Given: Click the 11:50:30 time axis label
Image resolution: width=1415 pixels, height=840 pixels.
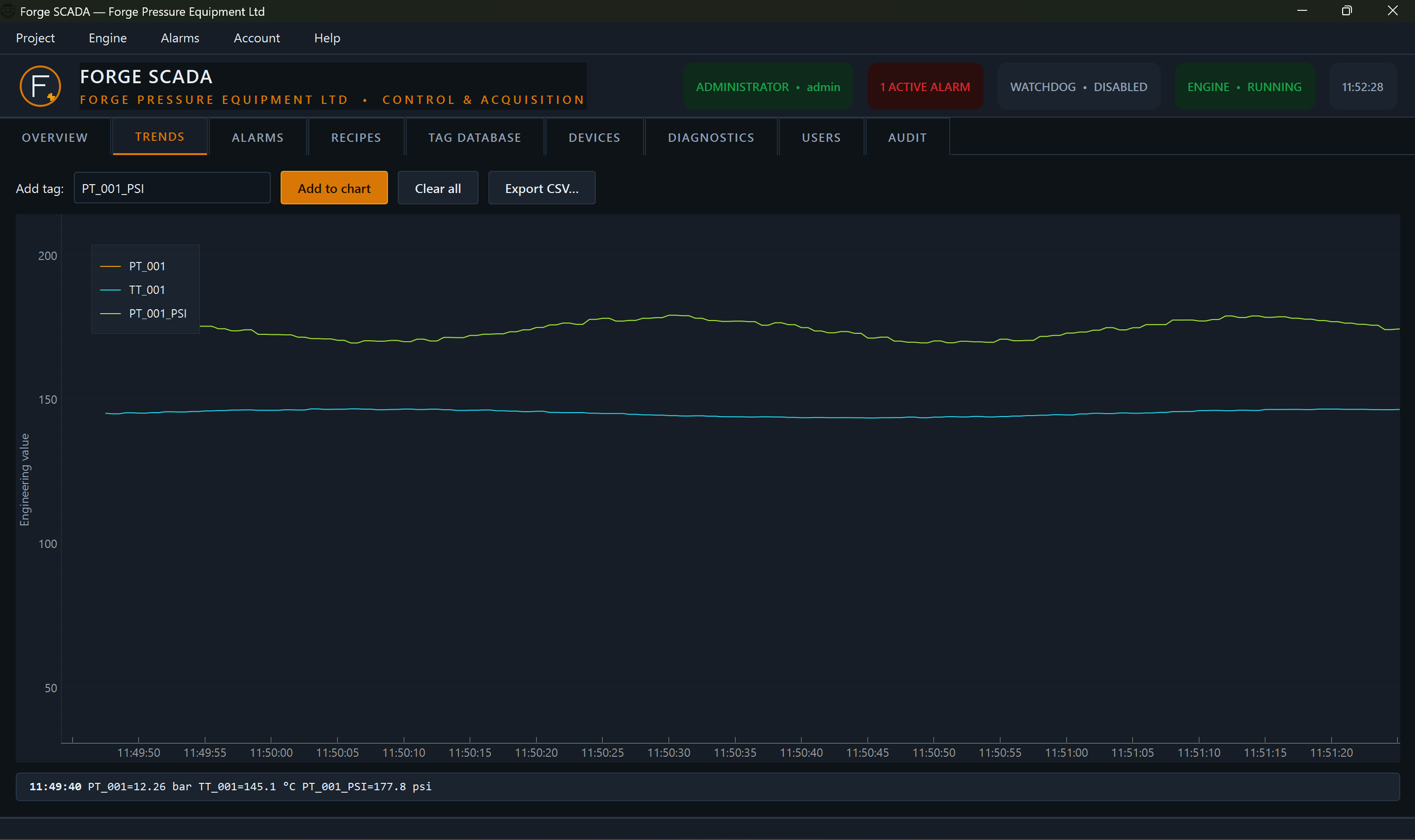Looking at the screenshot, I should pos(668,753).
